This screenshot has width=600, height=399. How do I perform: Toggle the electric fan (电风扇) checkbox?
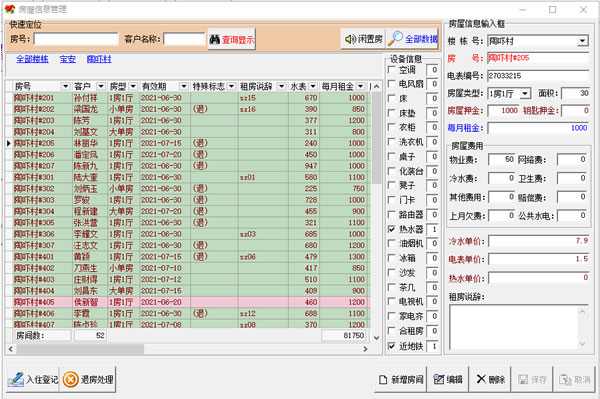pos(391,83)
